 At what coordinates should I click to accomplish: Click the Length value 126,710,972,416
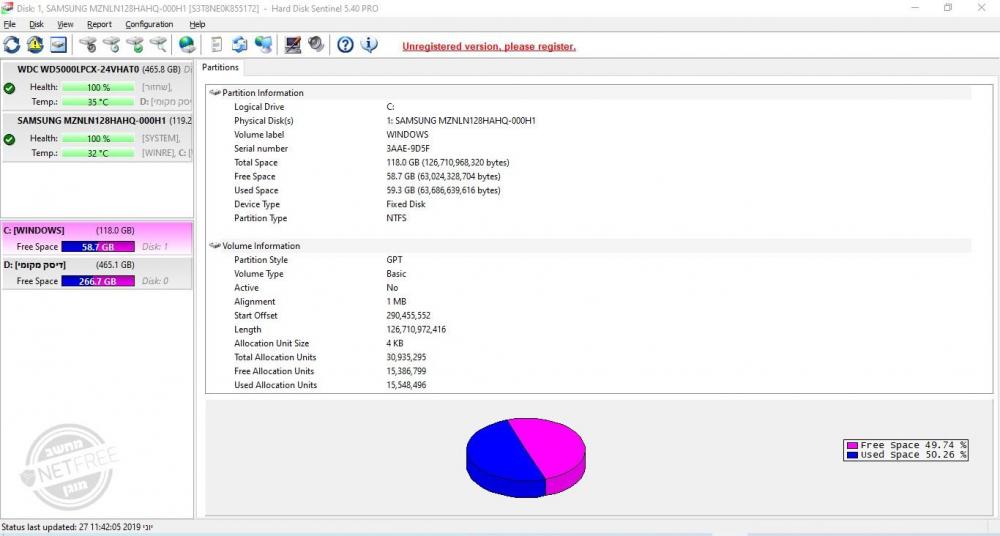416,330
